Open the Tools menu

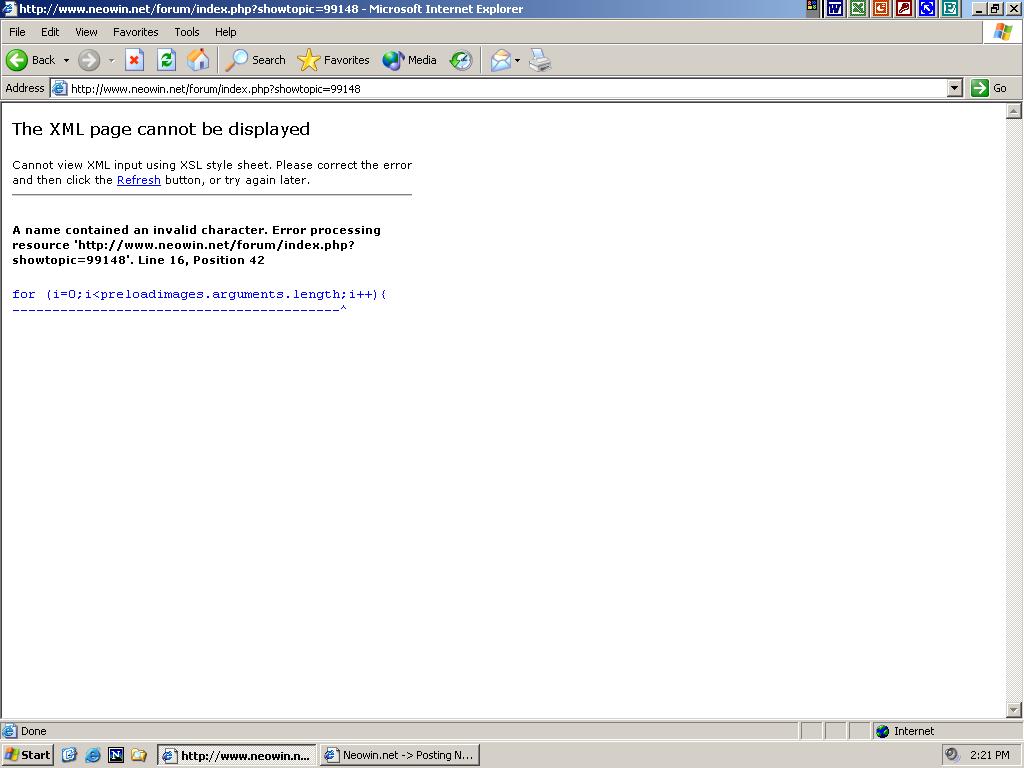point(186,31)
